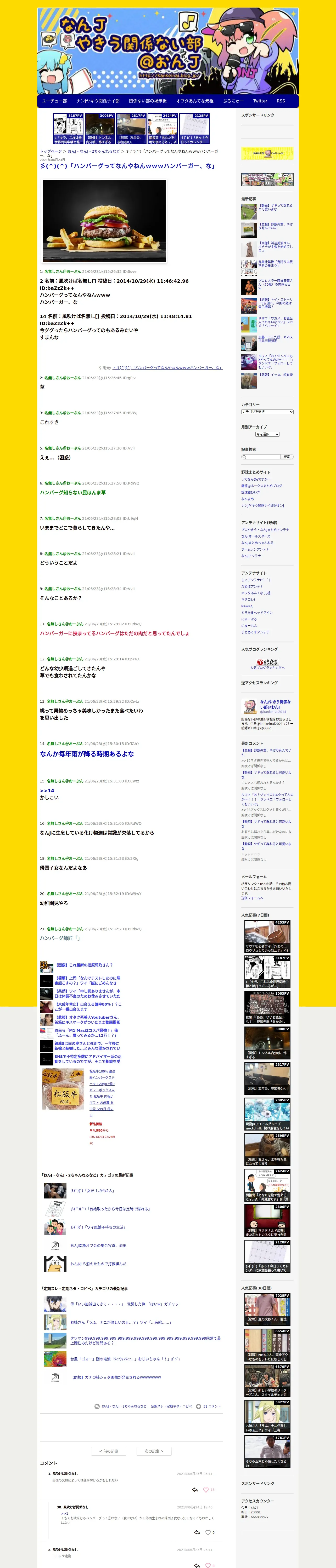Click no-image icon beside おんJ時報オフ会 article
Screen dimensions: 336x1568
[x=55, y=1246]
